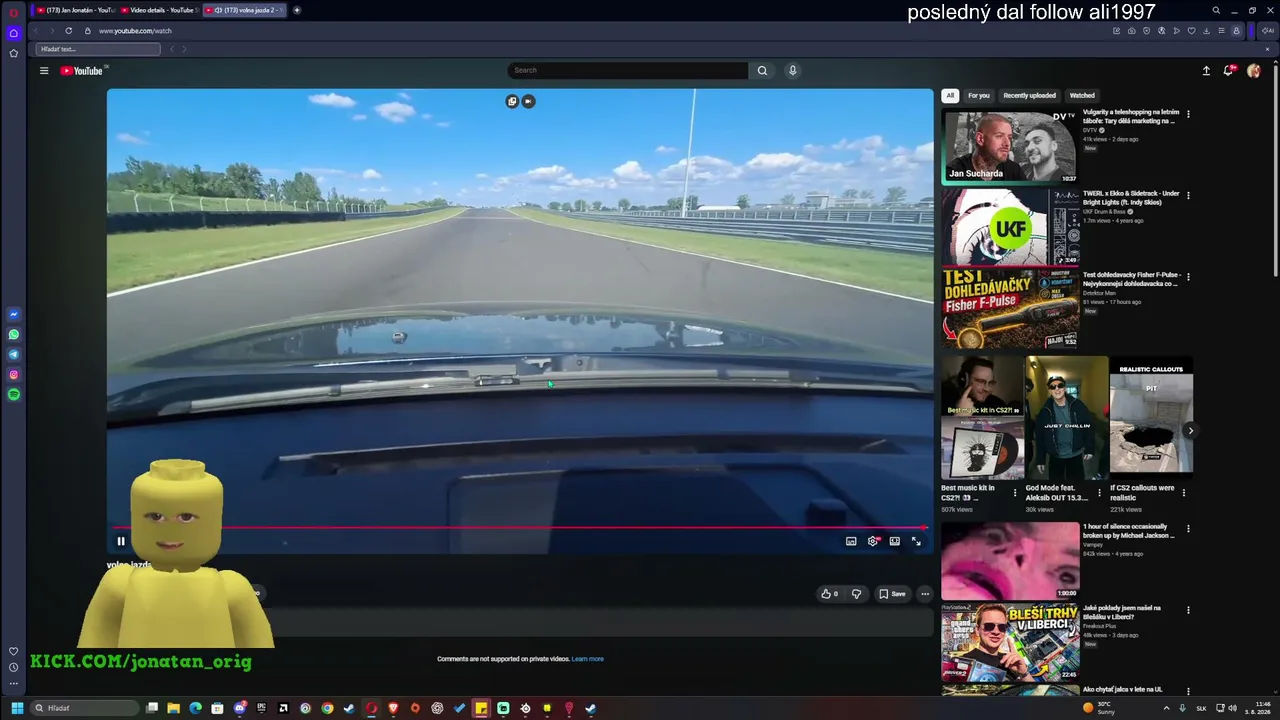This screenshot has height=720, width=1280.
Task: Like the video with thumbs up
Action: coord(829,594)
